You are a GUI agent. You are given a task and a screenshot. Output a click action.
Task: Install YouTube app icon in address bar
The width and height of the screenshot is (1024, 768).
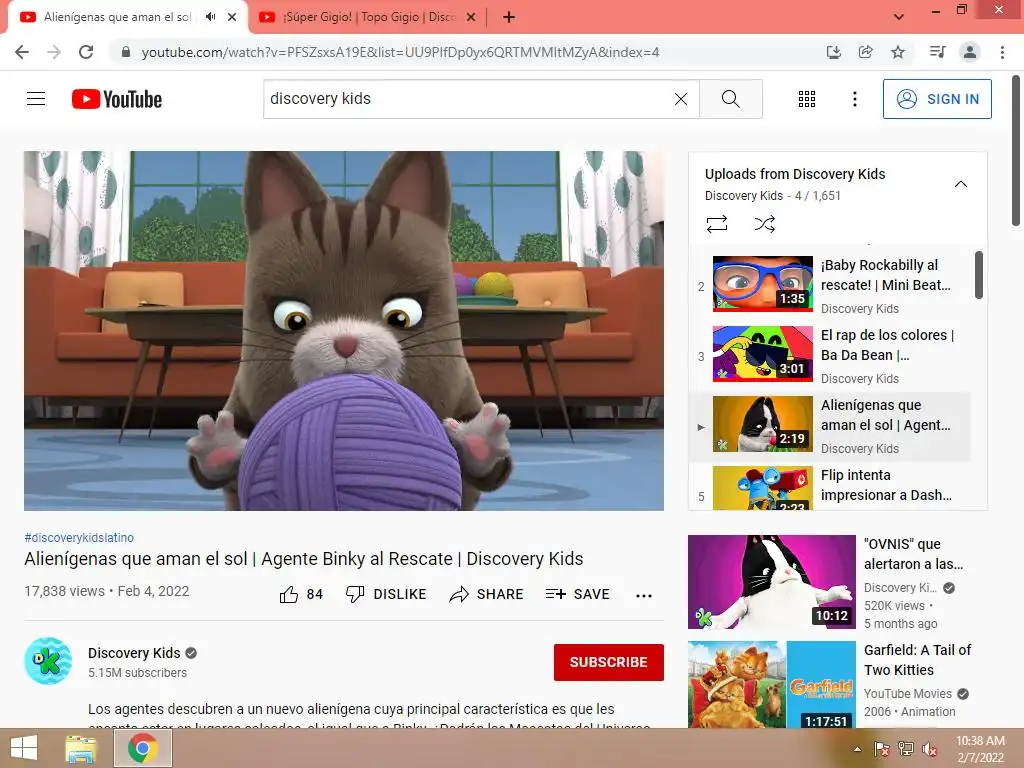pyautogui.click(x=833, y=52)
